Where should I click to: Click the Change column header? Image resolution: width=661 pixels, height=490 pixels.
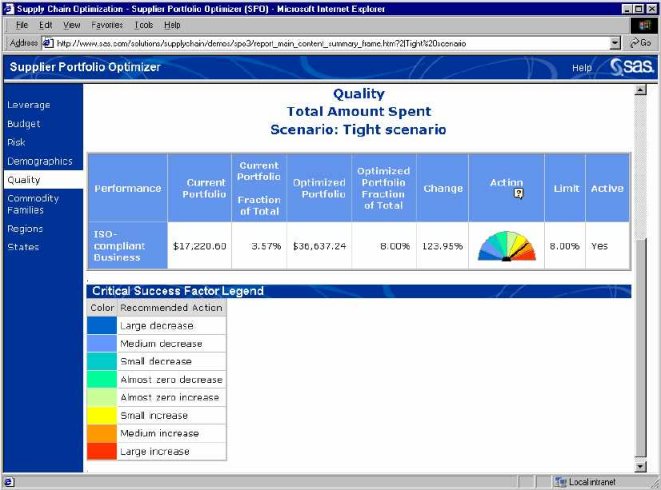(x=443, y=188)
